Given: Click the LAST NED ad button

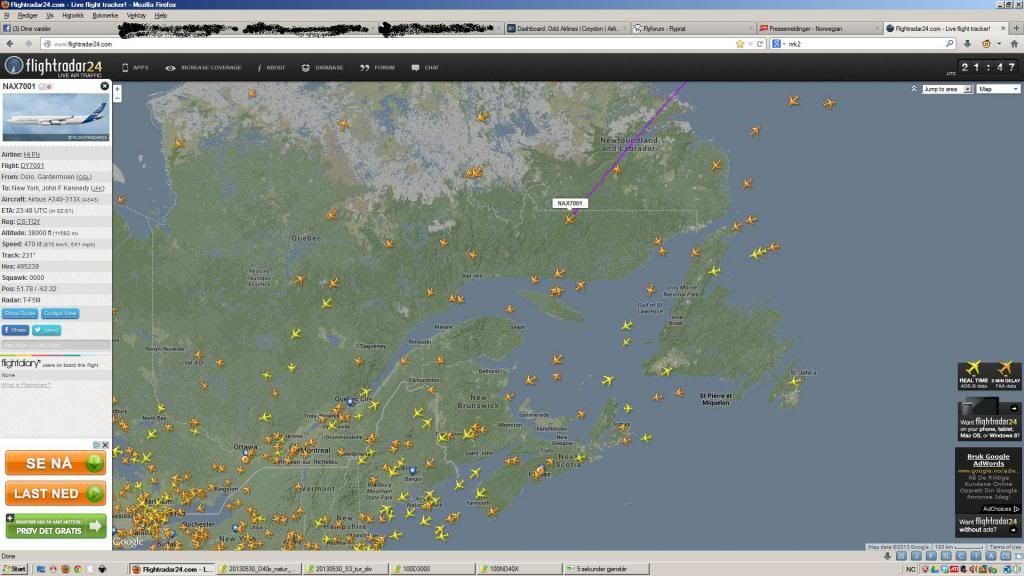Looking at the screenshot, I should click(56, 494).
